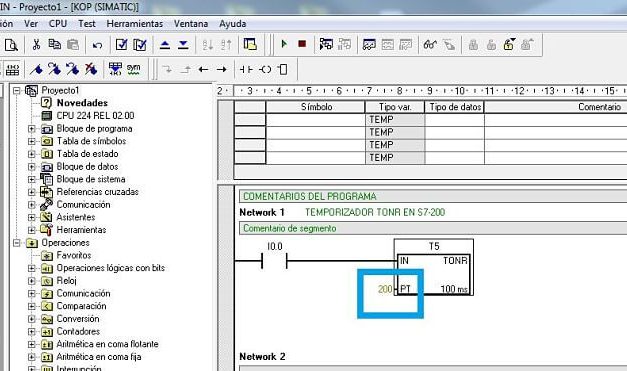Open the Herramientas menu
627x371 pixels.
tap(135, 24)
